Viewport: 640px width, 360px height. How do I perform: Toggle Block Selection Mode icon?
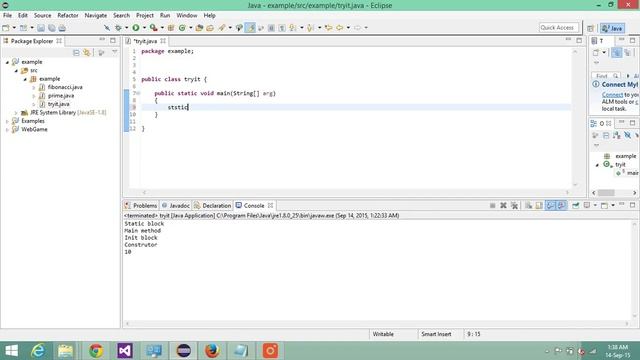(x=271, y=28)
